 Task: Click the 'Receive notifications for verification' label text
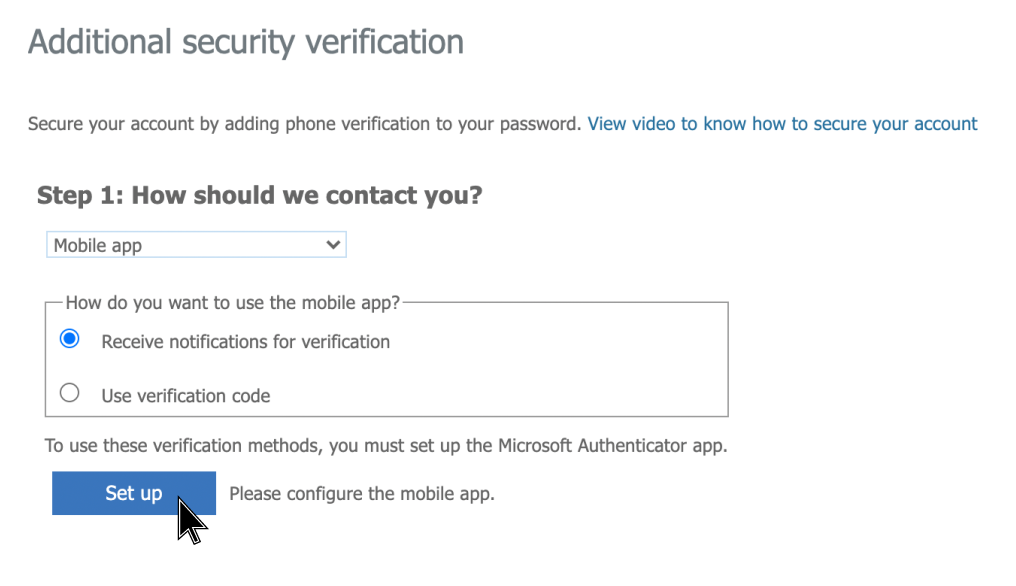[245, 342]
